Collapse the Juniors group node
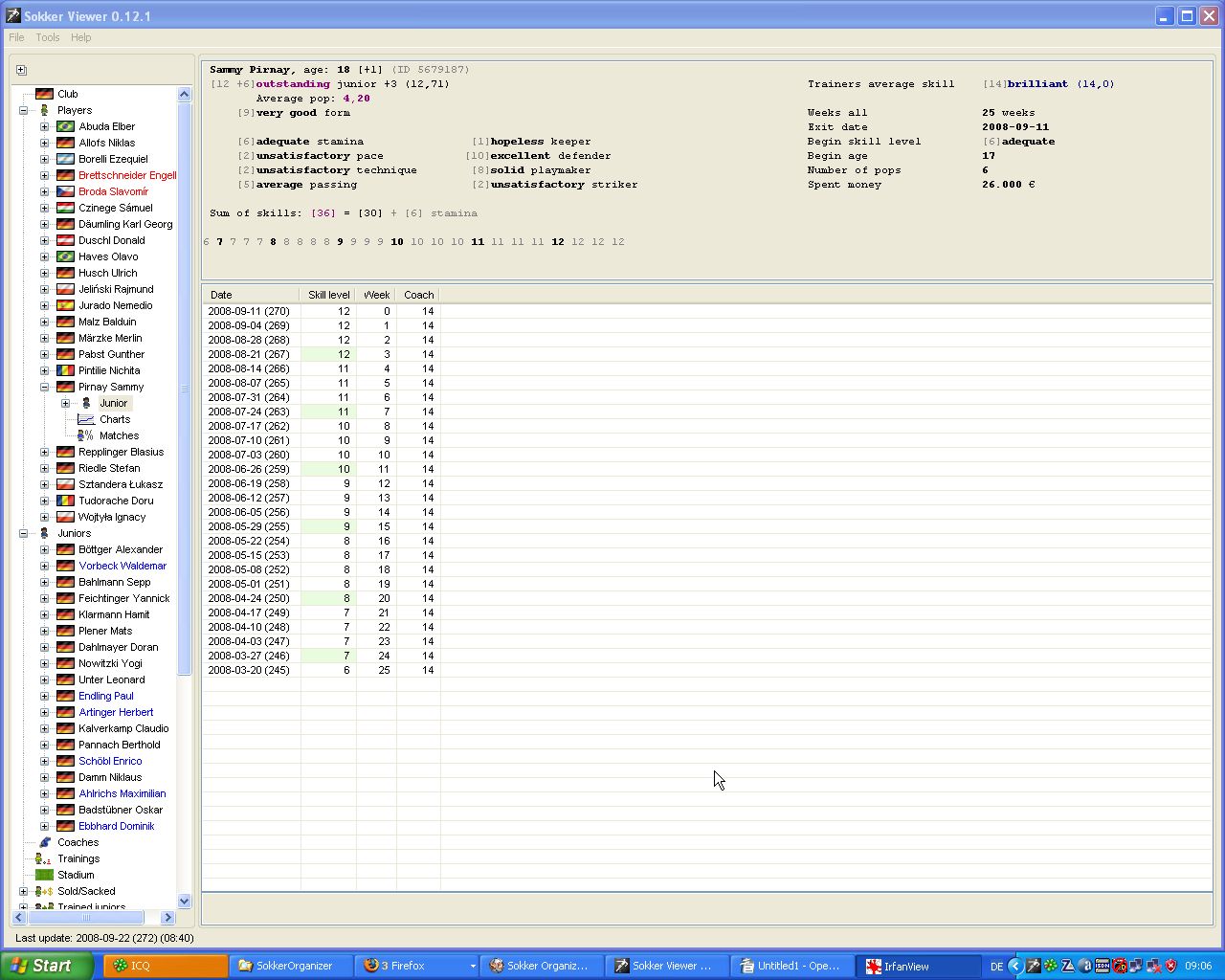This screenshot has width=1225, height=980. [23, 533]
